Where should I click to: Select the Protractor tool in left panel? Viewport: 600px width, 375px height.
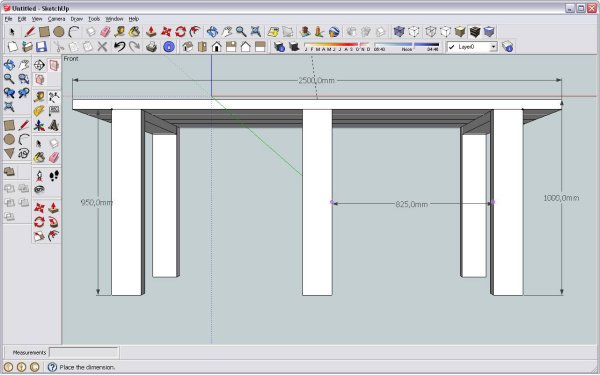coord(39,111)
